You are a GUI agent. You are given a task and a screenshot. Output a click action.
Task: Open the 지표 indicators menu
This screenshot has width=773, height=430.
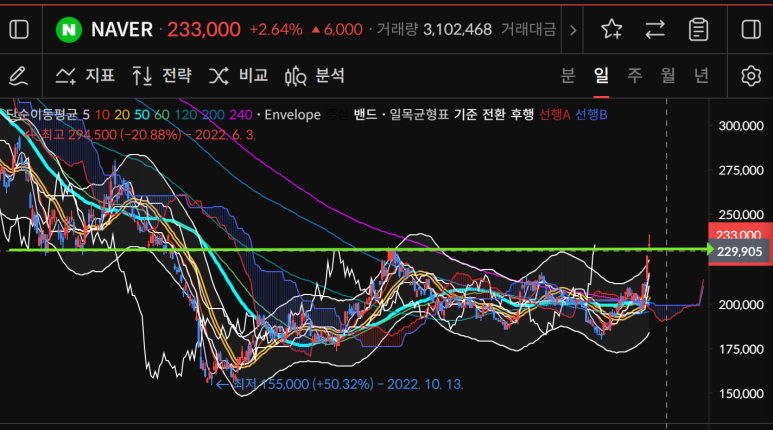tap(85, 76)
